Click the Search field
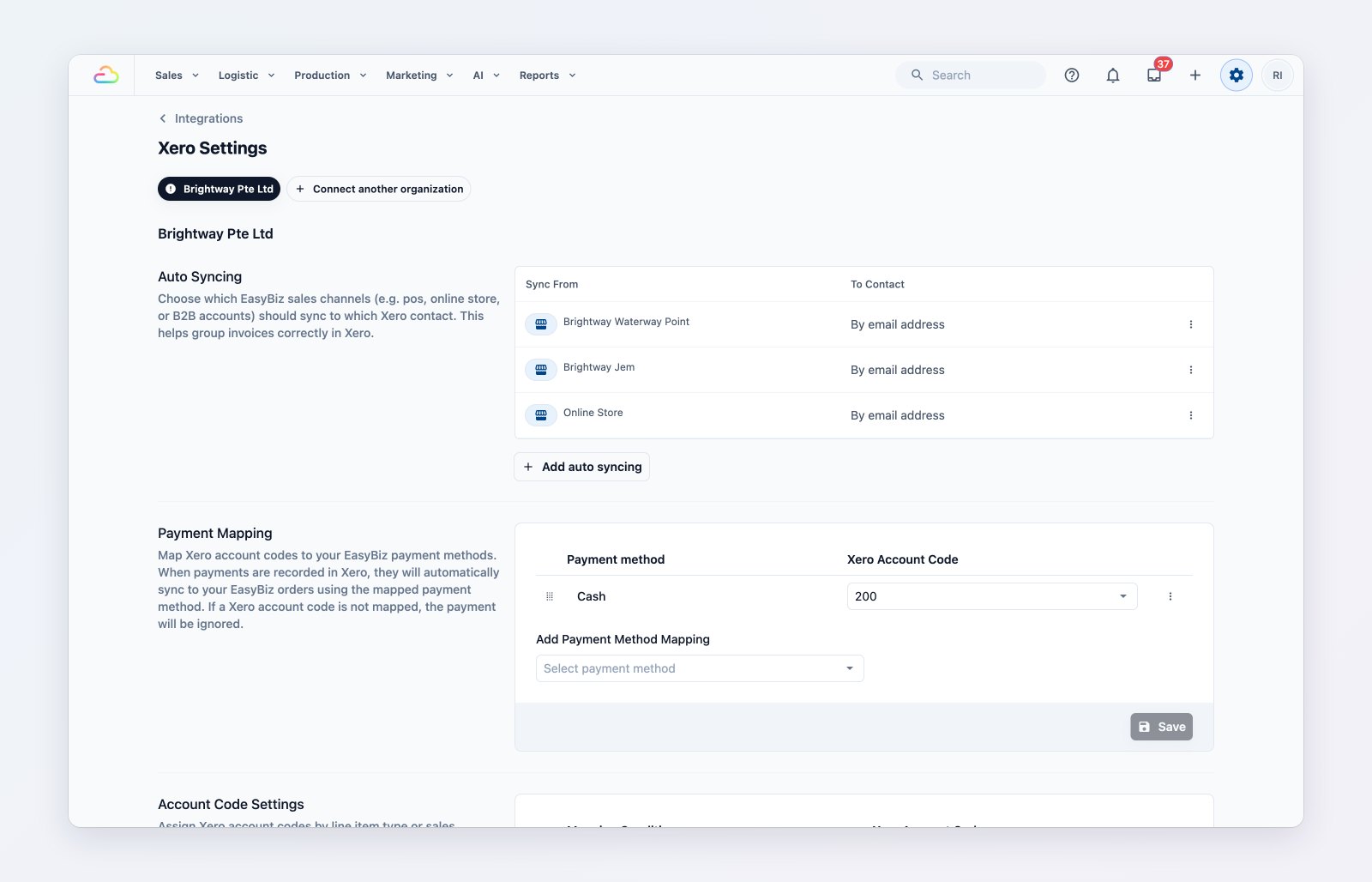 tap(971, 76)
